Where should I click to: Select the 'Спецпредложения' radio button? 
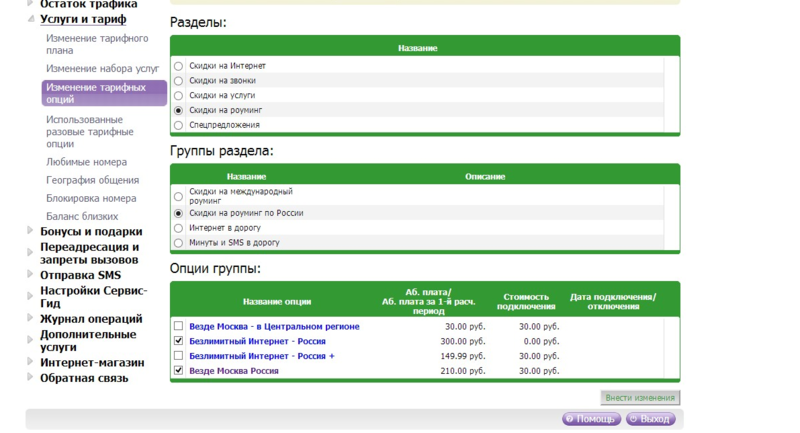point(178,125)
